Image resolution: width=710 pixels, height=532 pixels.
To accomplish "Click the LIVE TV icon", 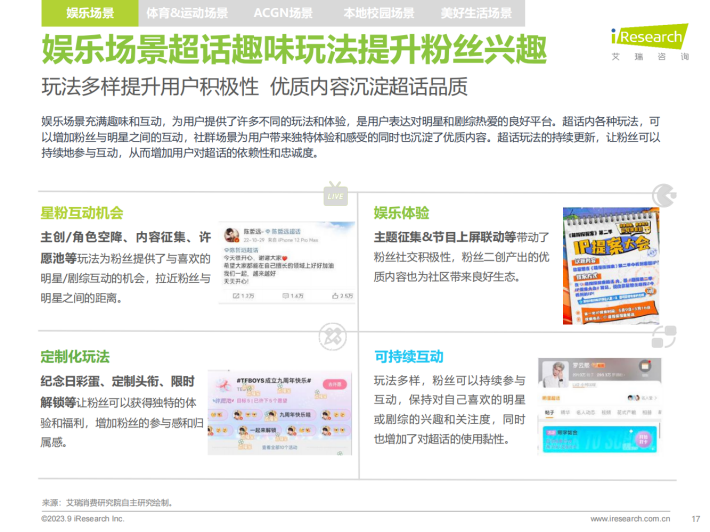I will (335, 193).
